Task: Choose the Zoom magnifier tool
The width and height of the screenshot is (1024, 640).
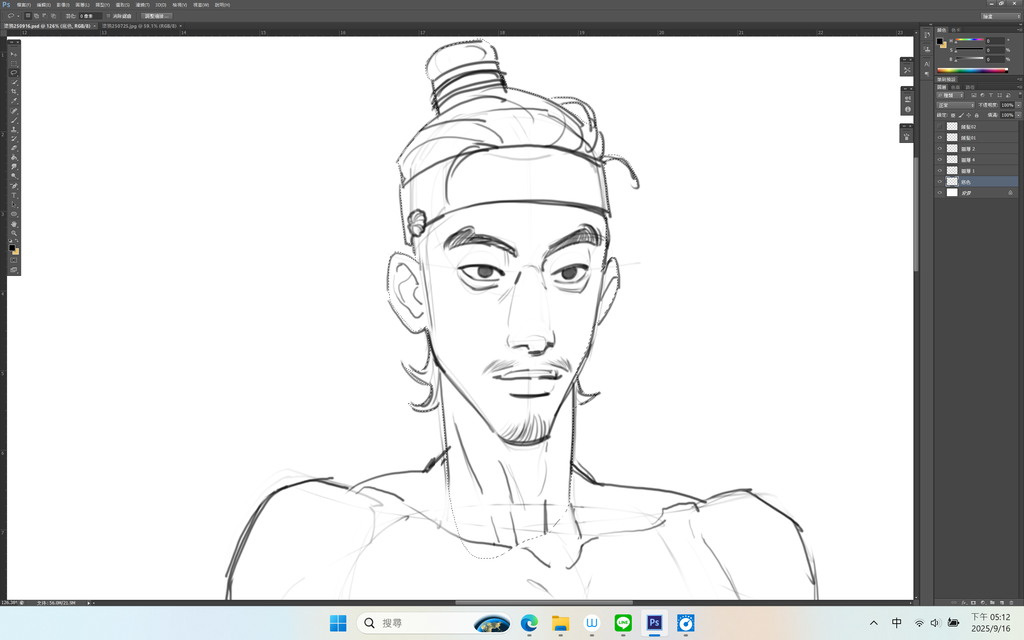Action: click(14, 232)
